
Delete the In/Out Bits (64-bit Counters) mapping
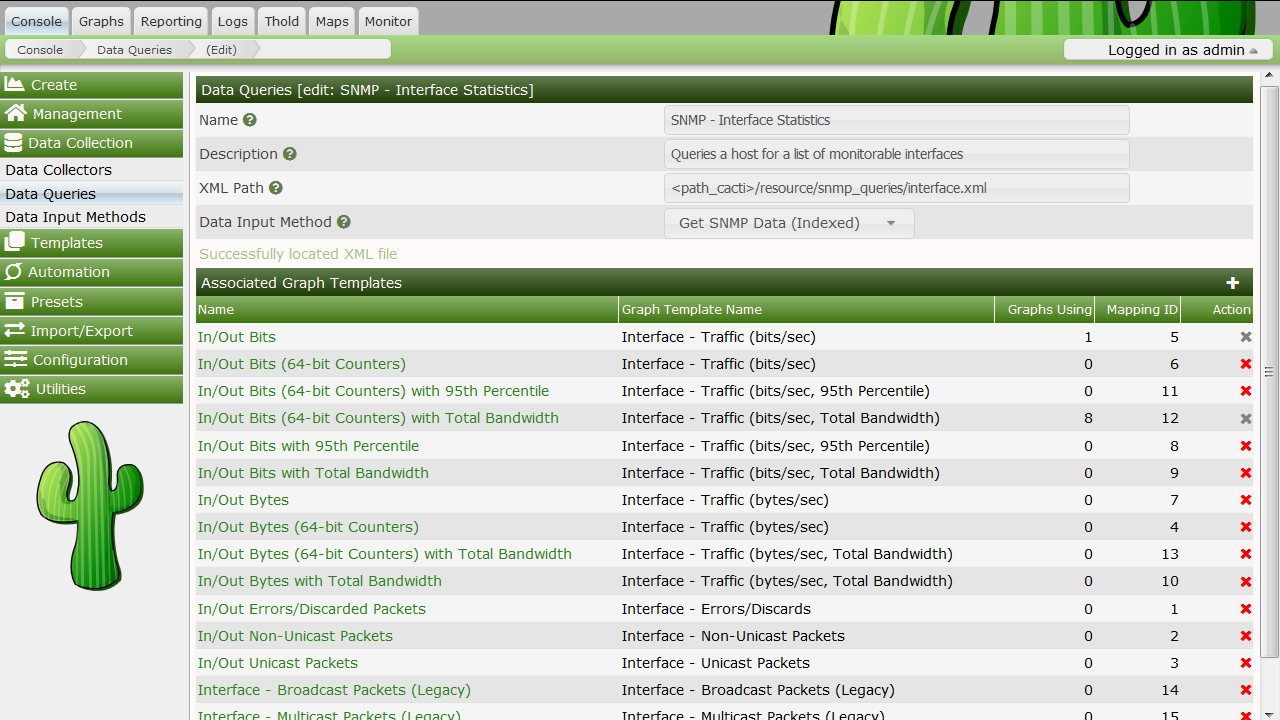tap(1246, 364)
